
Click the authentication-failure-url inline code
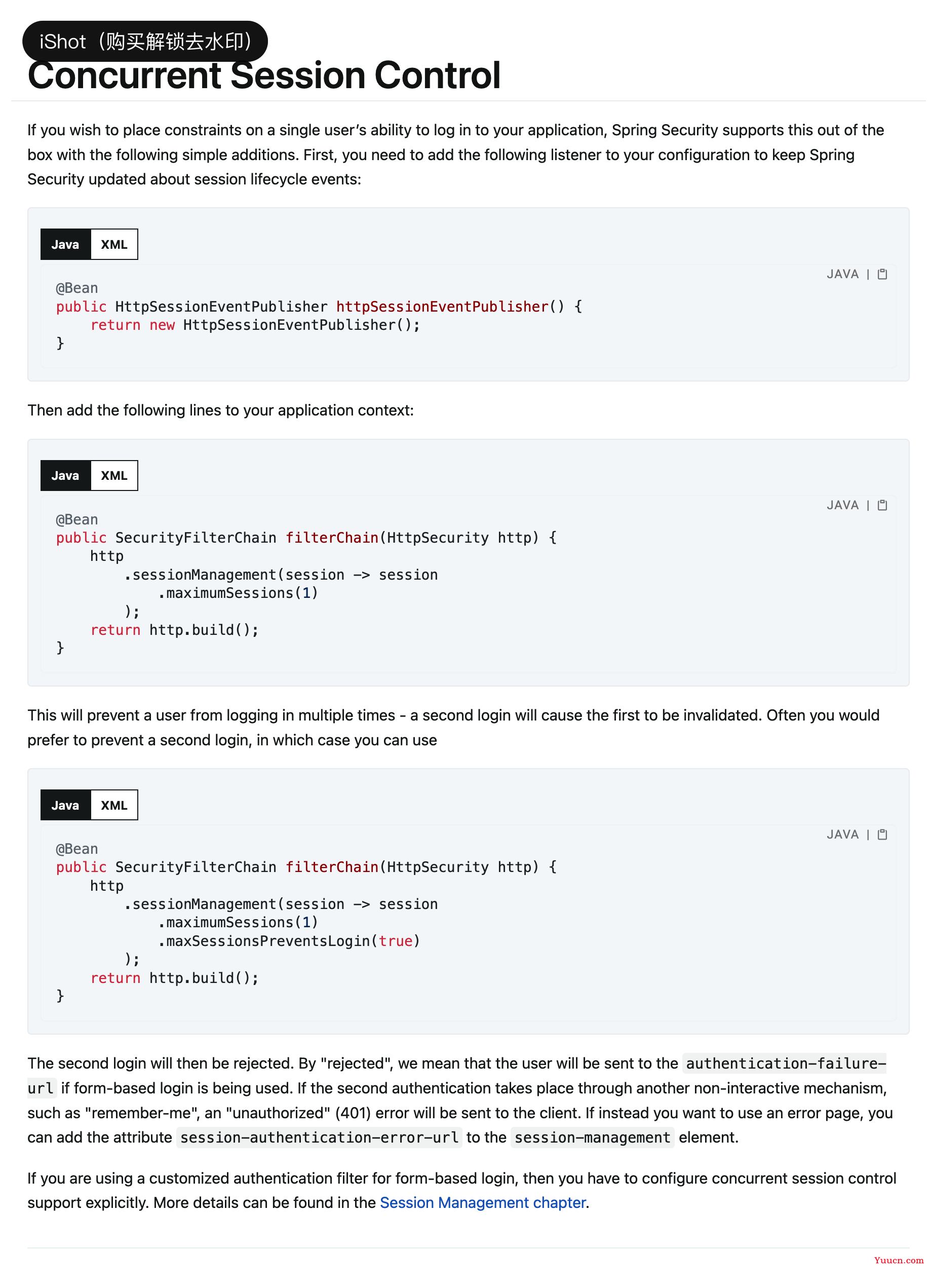(x=786, y=1063)
